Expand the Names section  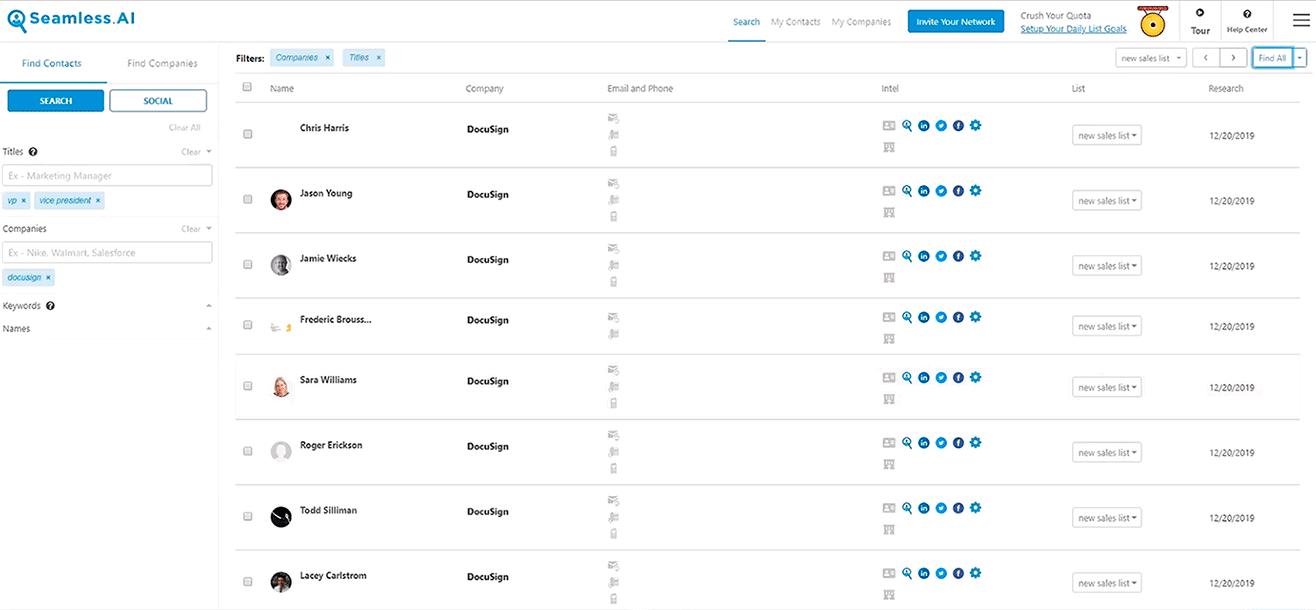(209, 329)
